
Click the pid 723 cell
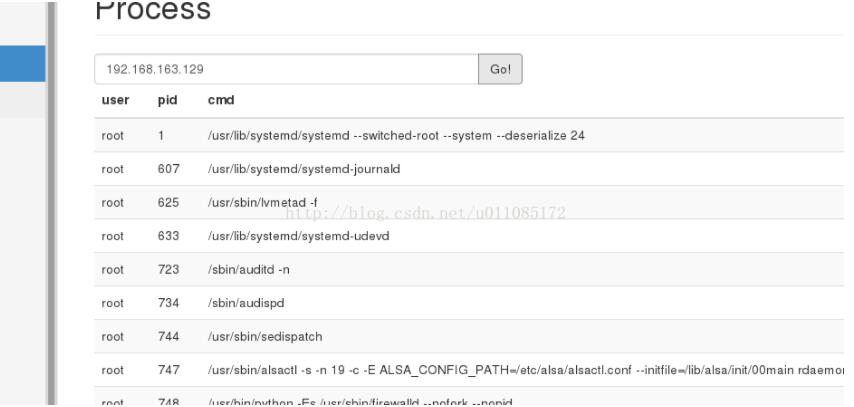click(x=168, y=271)
